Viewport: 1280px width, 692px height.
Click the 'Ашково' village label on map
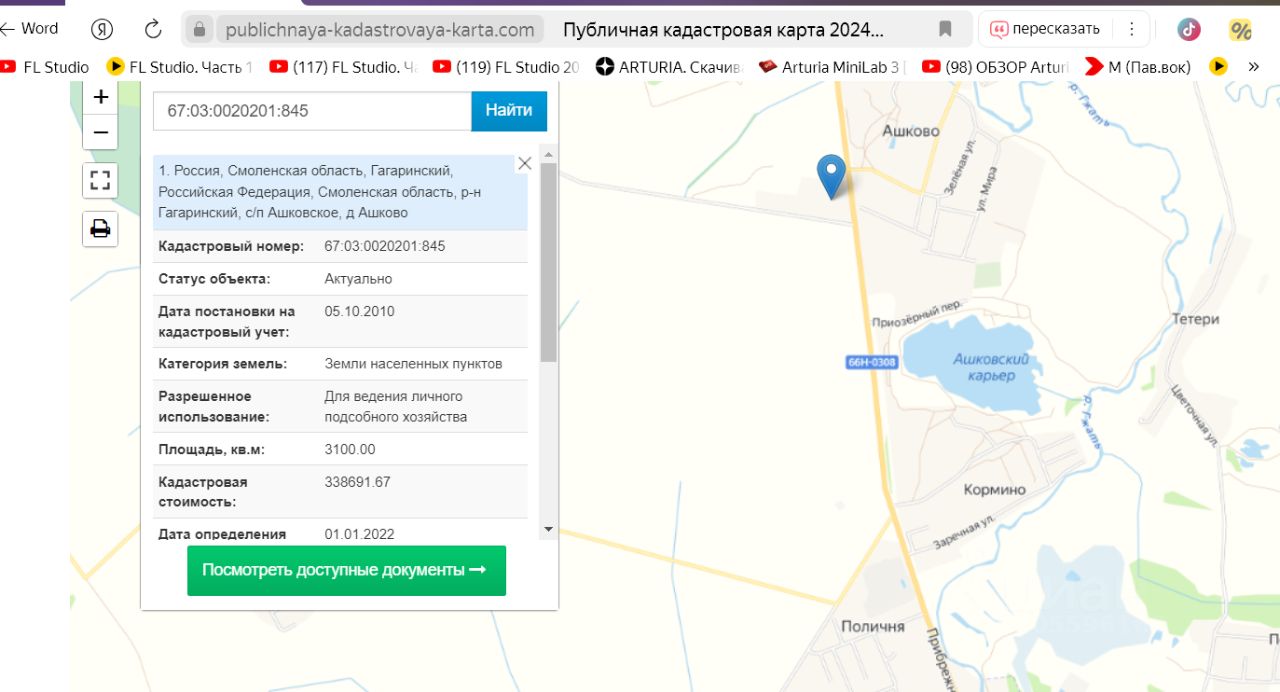pyautogui.click(x=911, y=131)
